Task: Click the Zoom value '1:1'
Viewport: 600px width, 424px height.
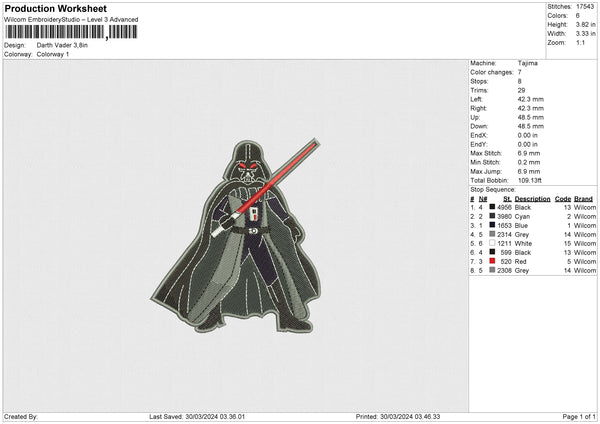Action: (580, 42)
